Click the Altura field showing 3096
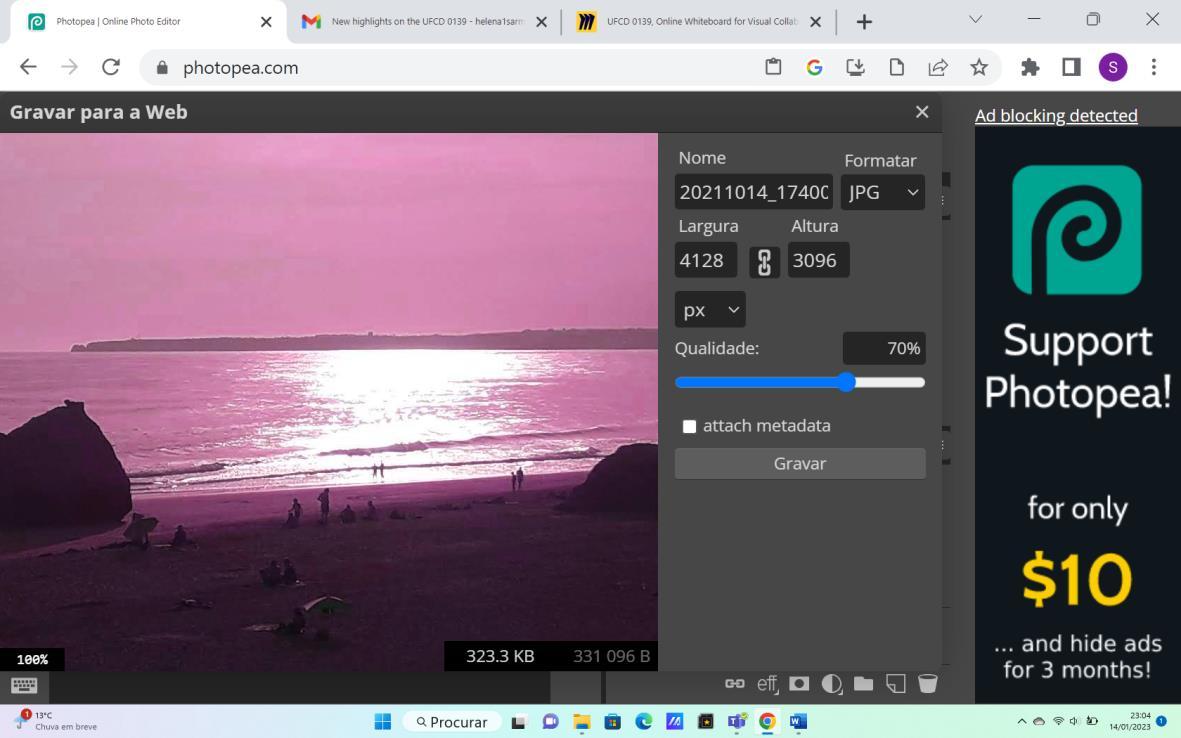The width and height of the screenshot is (1181, 738). 819,261
